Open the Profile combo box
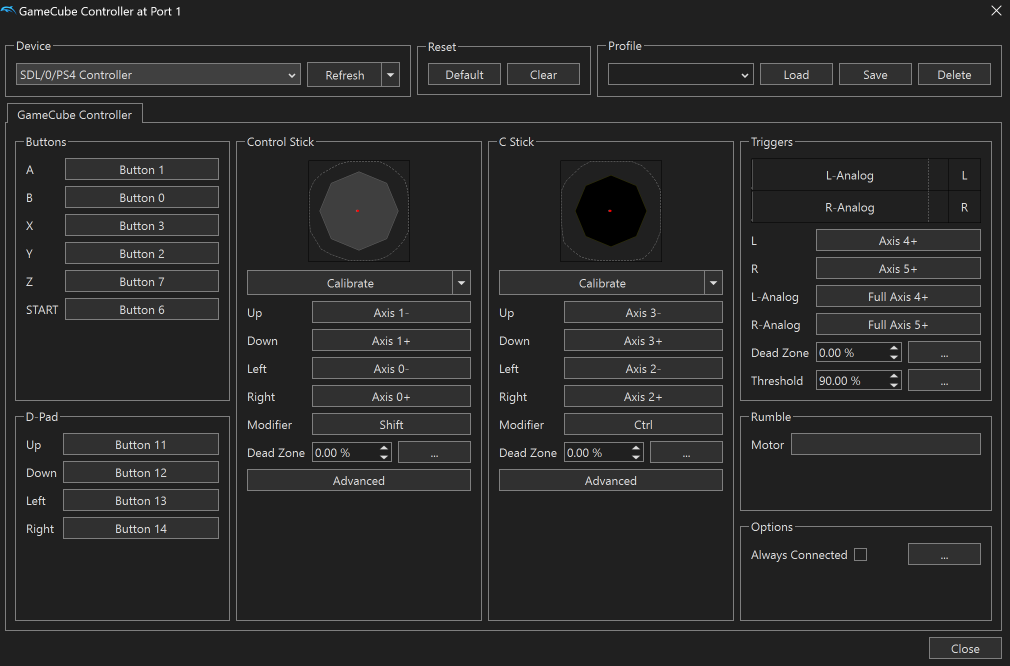 680,75
